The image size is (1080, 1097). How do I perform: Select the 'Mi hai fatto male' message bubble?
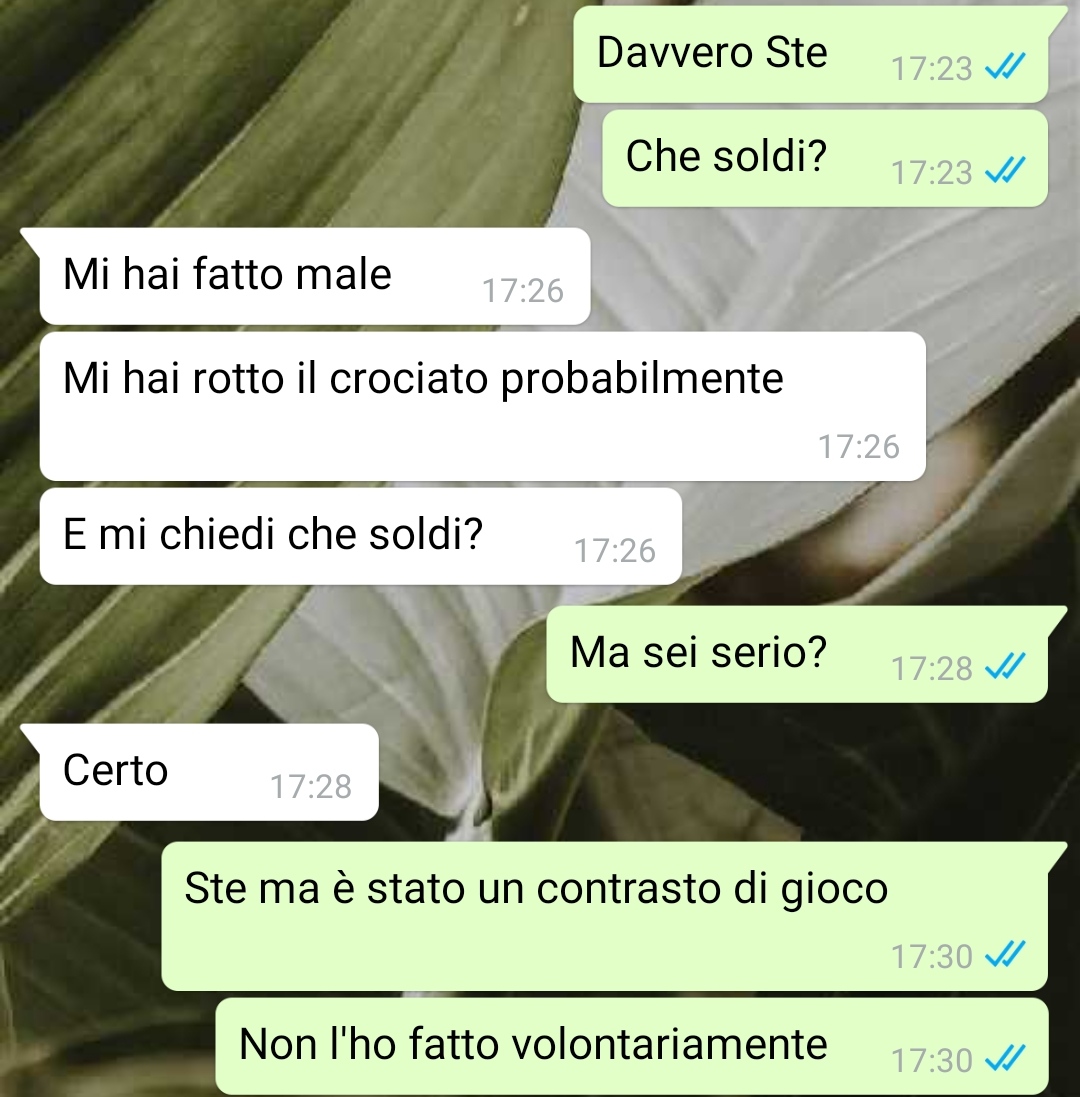315,276
